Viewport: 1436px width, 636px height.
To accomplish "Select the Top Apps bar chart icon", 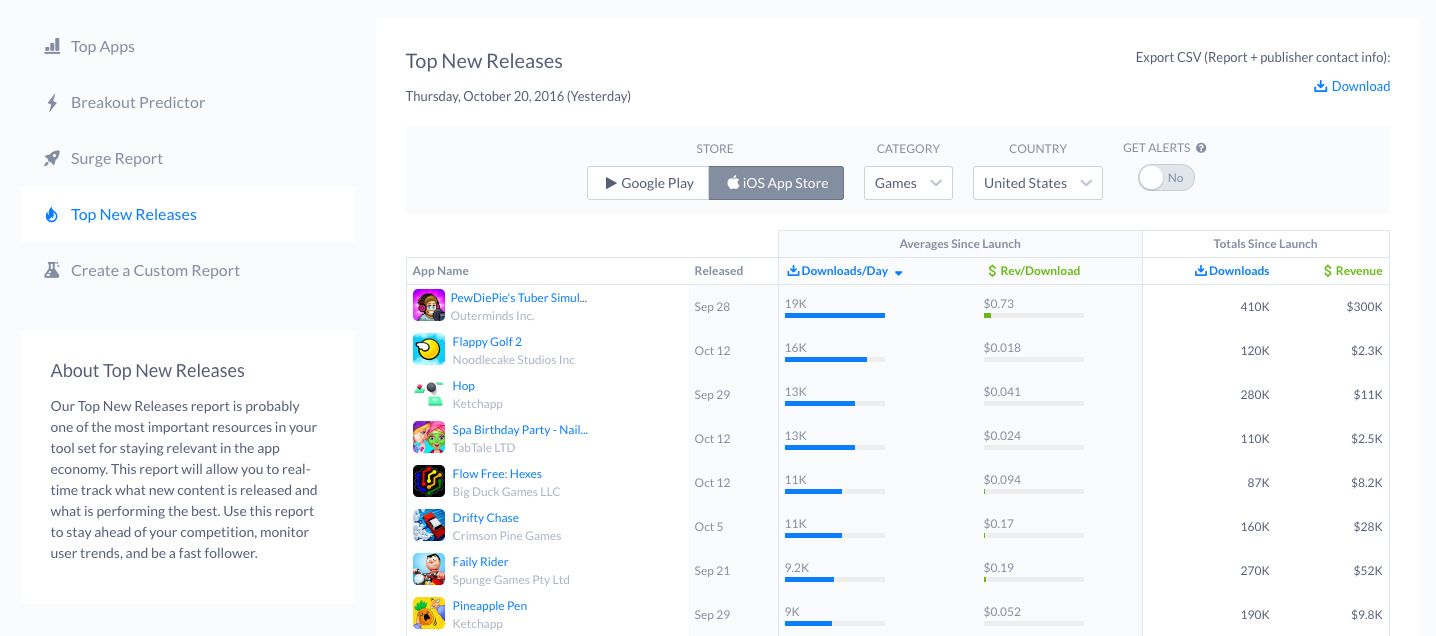I will [x=52, y=46].
